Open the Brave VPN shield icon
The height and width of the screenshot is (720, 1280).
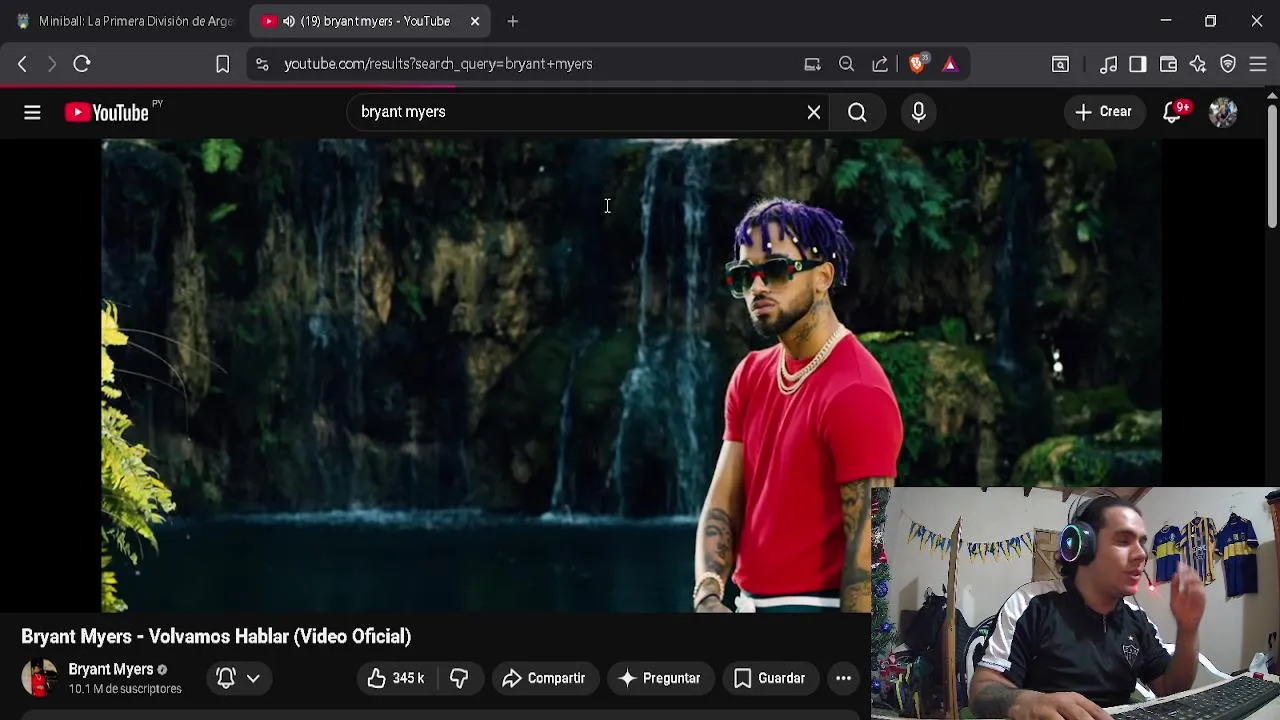1228,64
